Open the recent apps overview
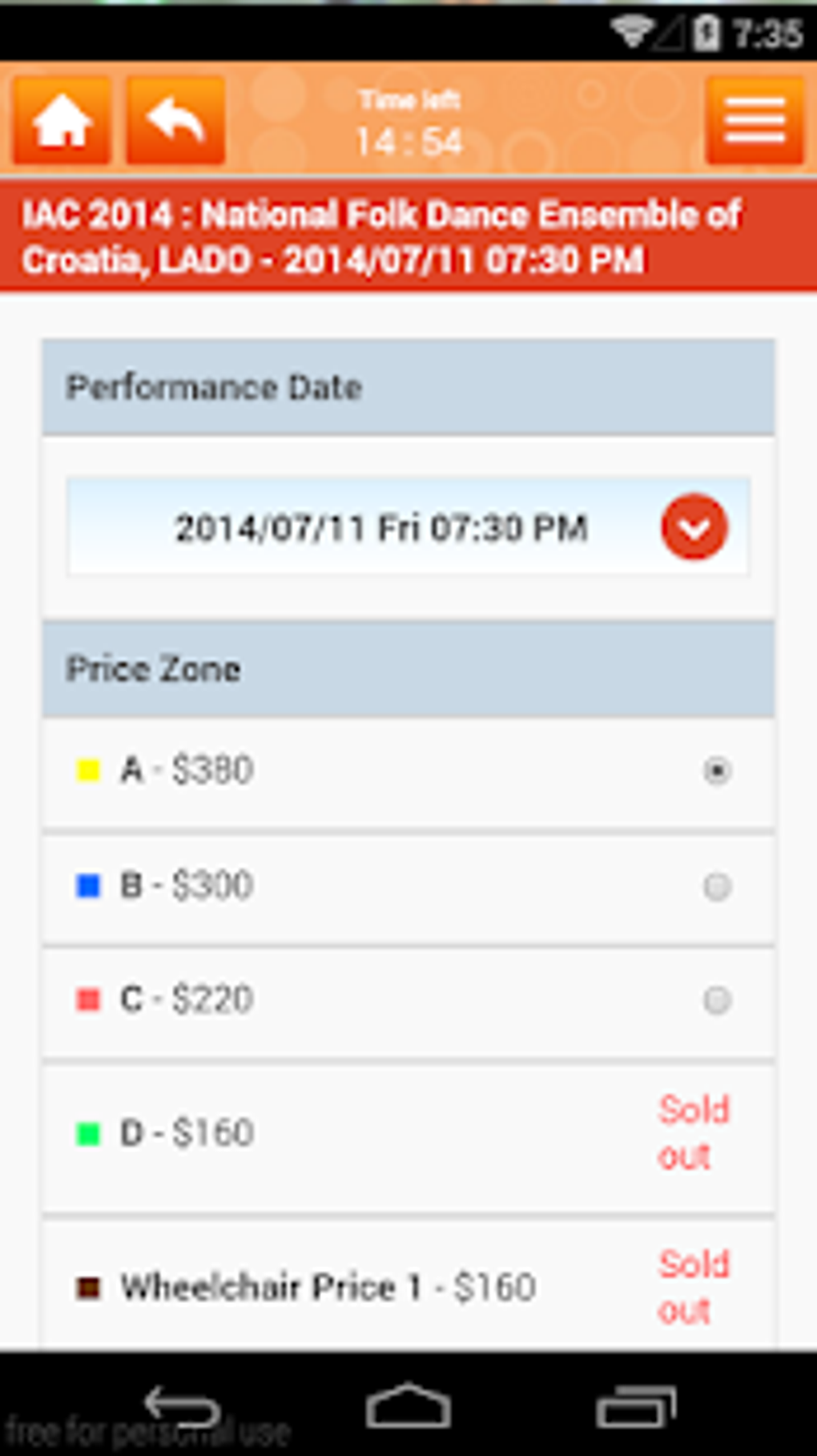The image size is (817, 1456). click(x=636, y=1406)
